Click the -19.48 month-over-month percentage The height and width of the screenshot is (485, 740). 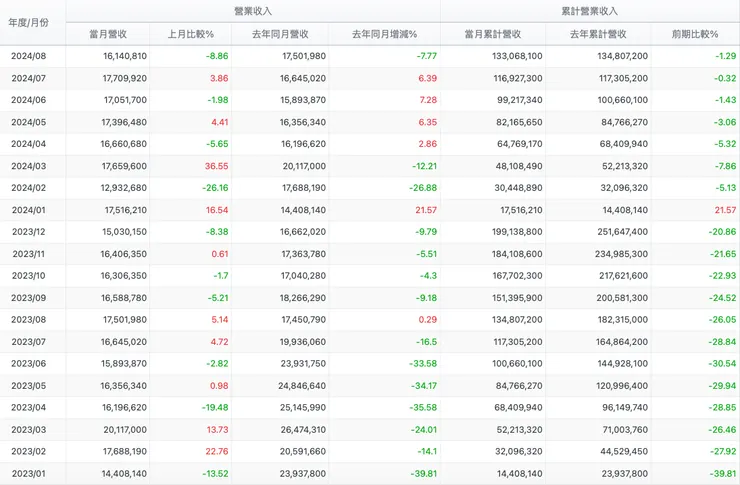click(x=215, y=407)
